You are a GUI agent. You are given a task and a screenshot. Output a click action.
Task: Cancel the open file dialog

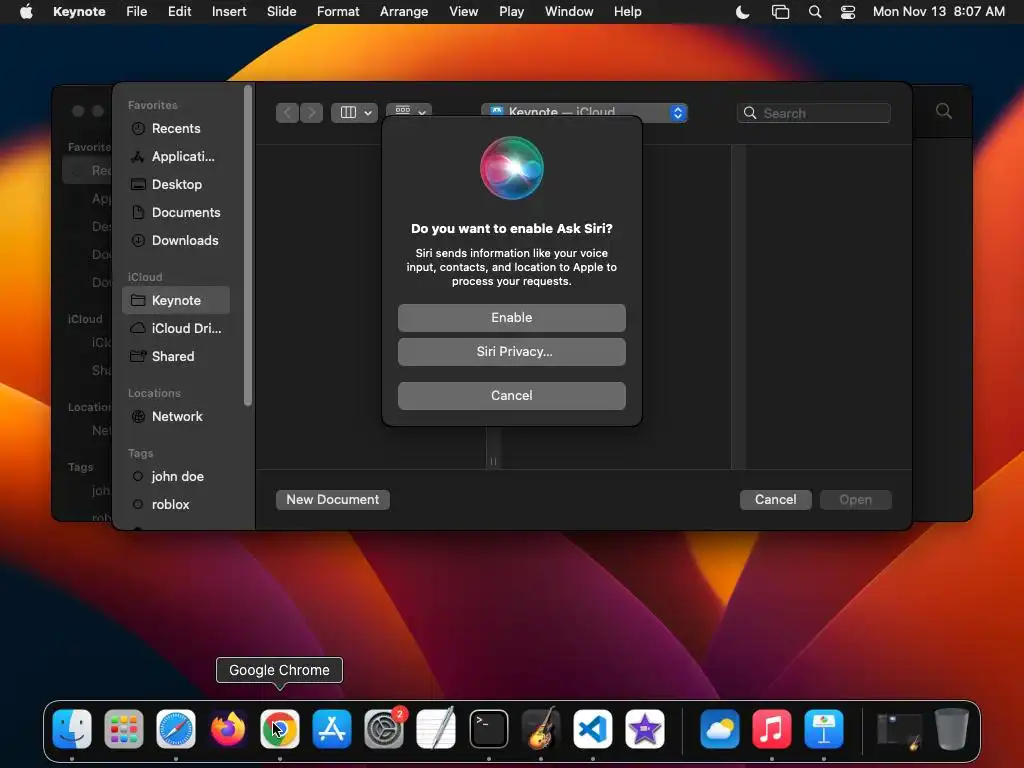pos(775,500)
